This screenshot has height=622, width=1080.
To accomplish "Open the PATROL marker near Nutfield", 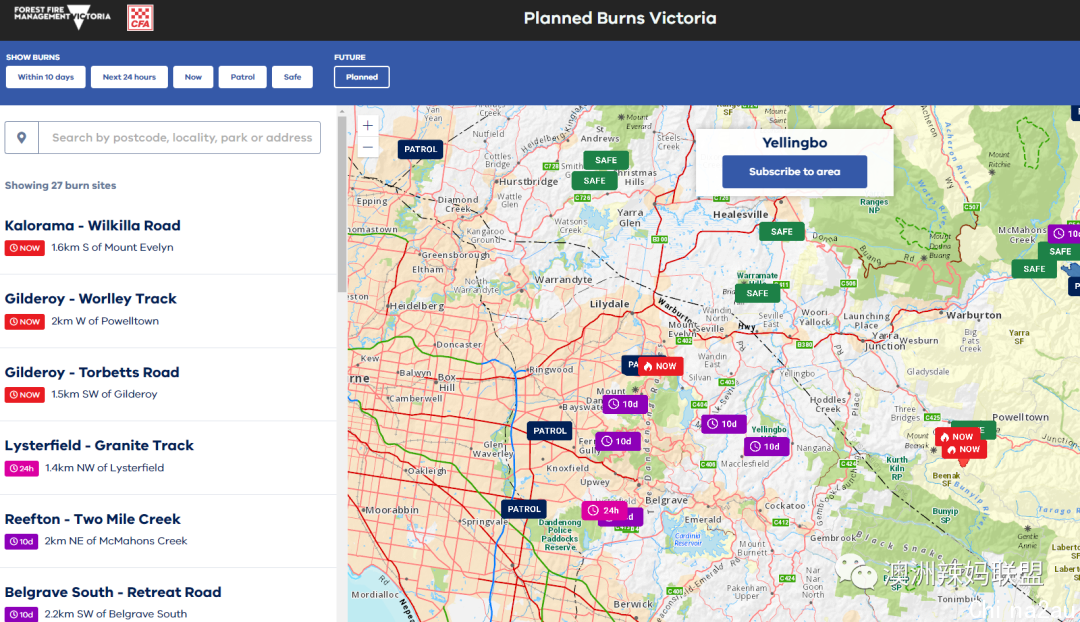I will click(x=420, y=149).
